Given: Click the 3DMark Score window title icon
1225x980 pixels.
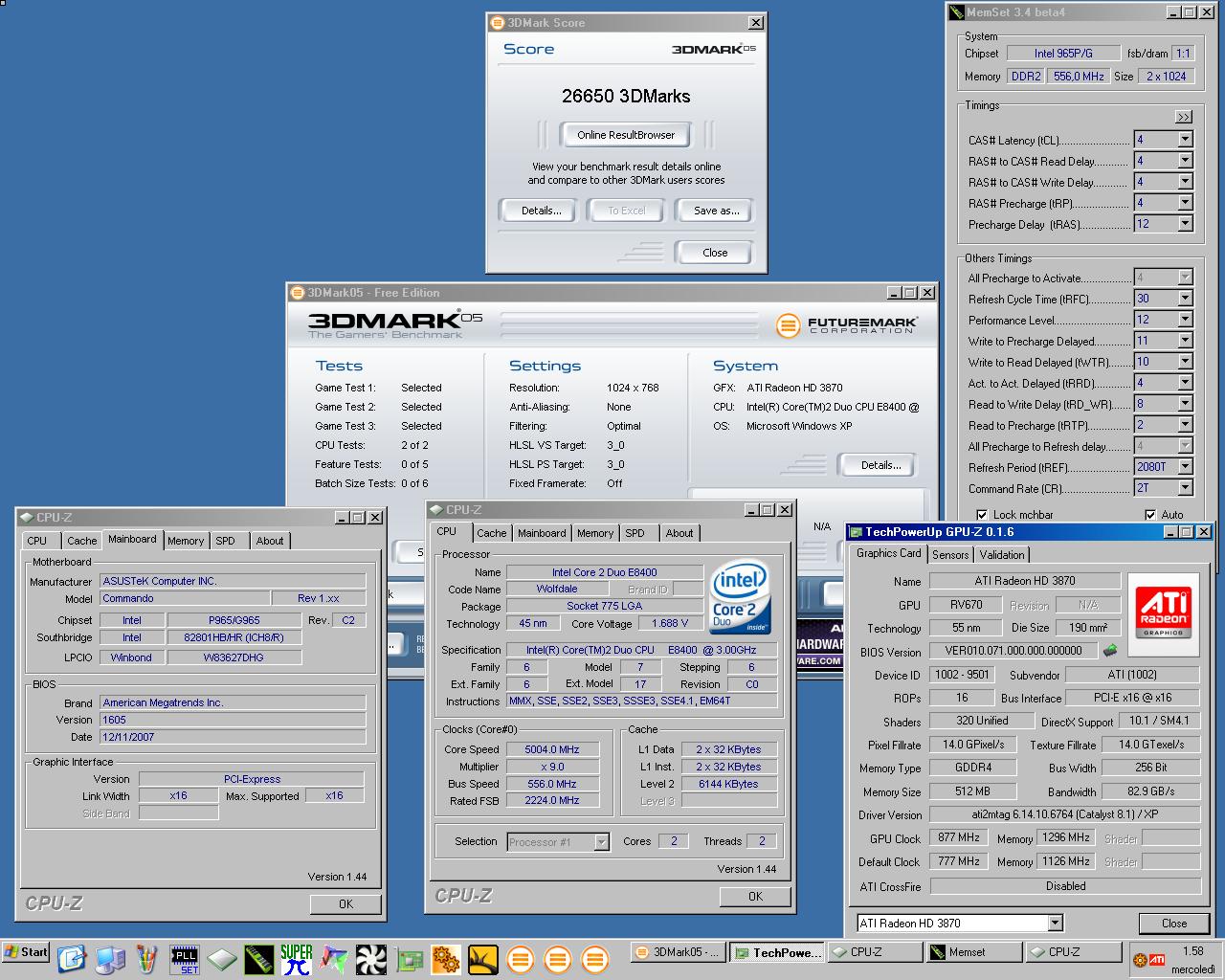Looking at the screenshot, I should point(497,23).
